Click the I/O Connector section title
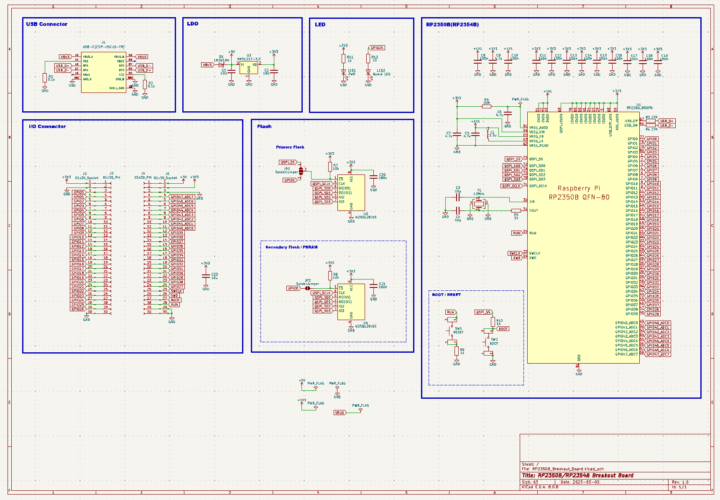Screen dimensions: 720x500 tap(47, 126)
